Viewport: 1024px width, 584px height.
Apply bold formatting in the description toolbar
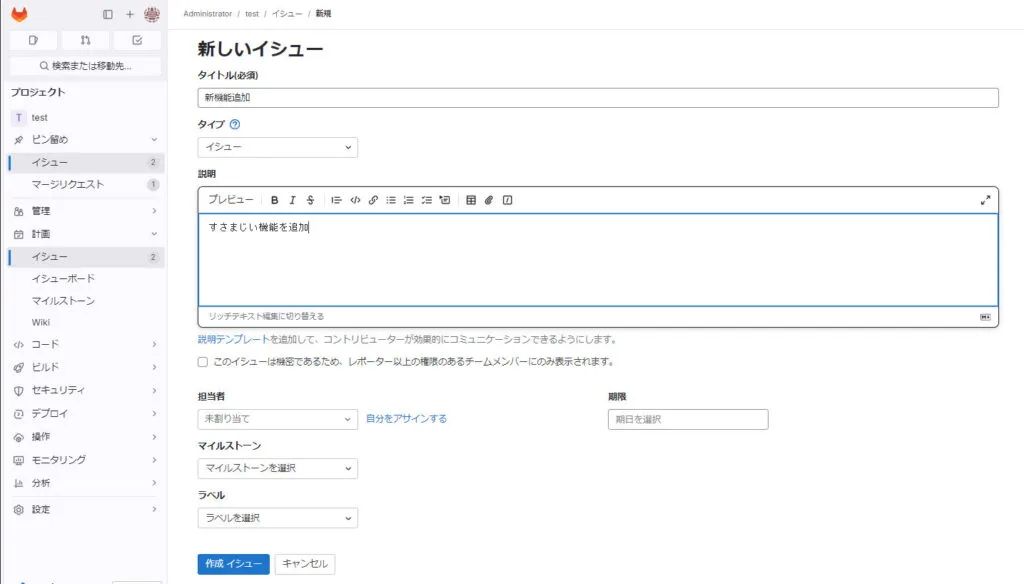[x=275, y=200]
